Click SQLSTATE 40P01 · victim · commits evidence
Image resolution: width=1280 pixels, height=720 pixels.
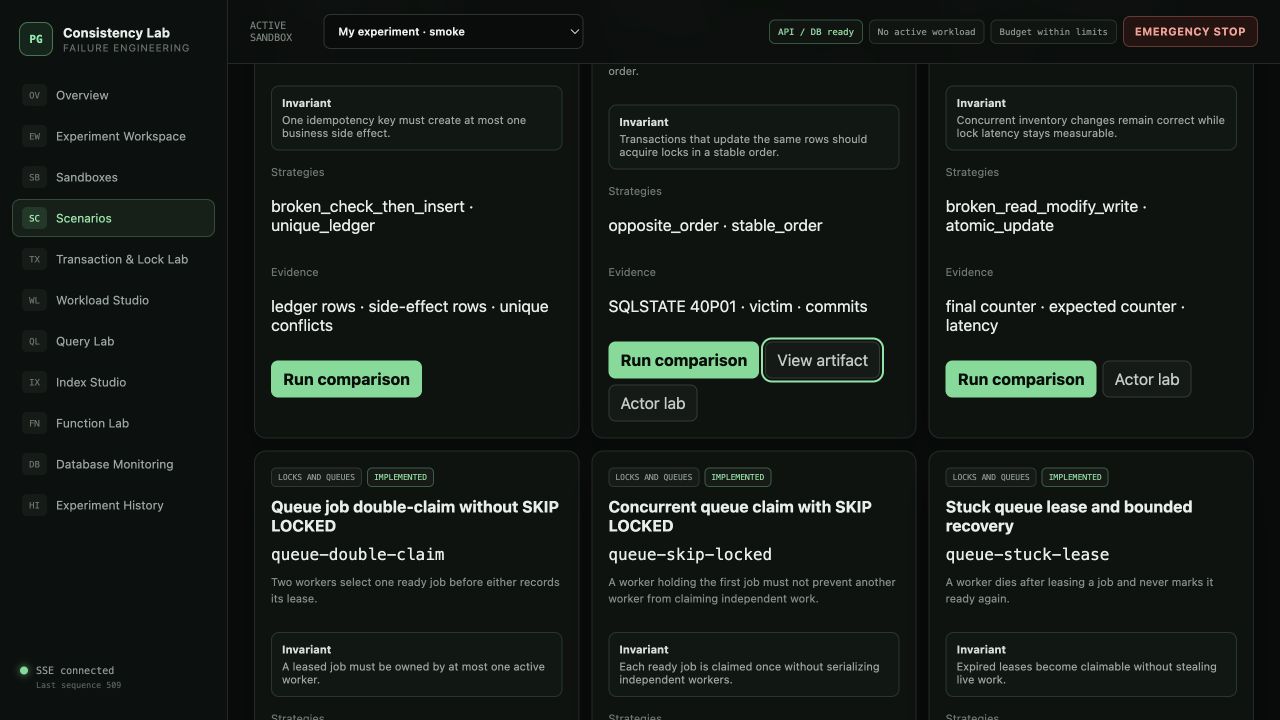coord(738,306)
